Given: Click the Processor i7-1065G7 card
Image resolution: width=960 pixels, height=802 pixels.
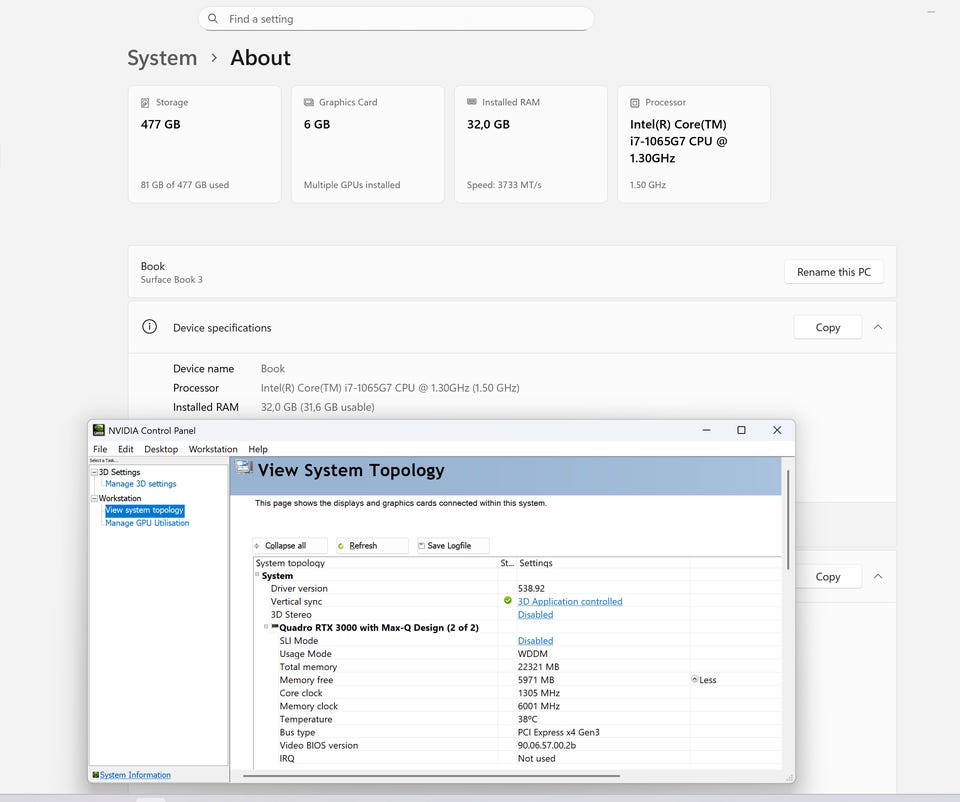Looking at the screenshot, I should (694, 144).
